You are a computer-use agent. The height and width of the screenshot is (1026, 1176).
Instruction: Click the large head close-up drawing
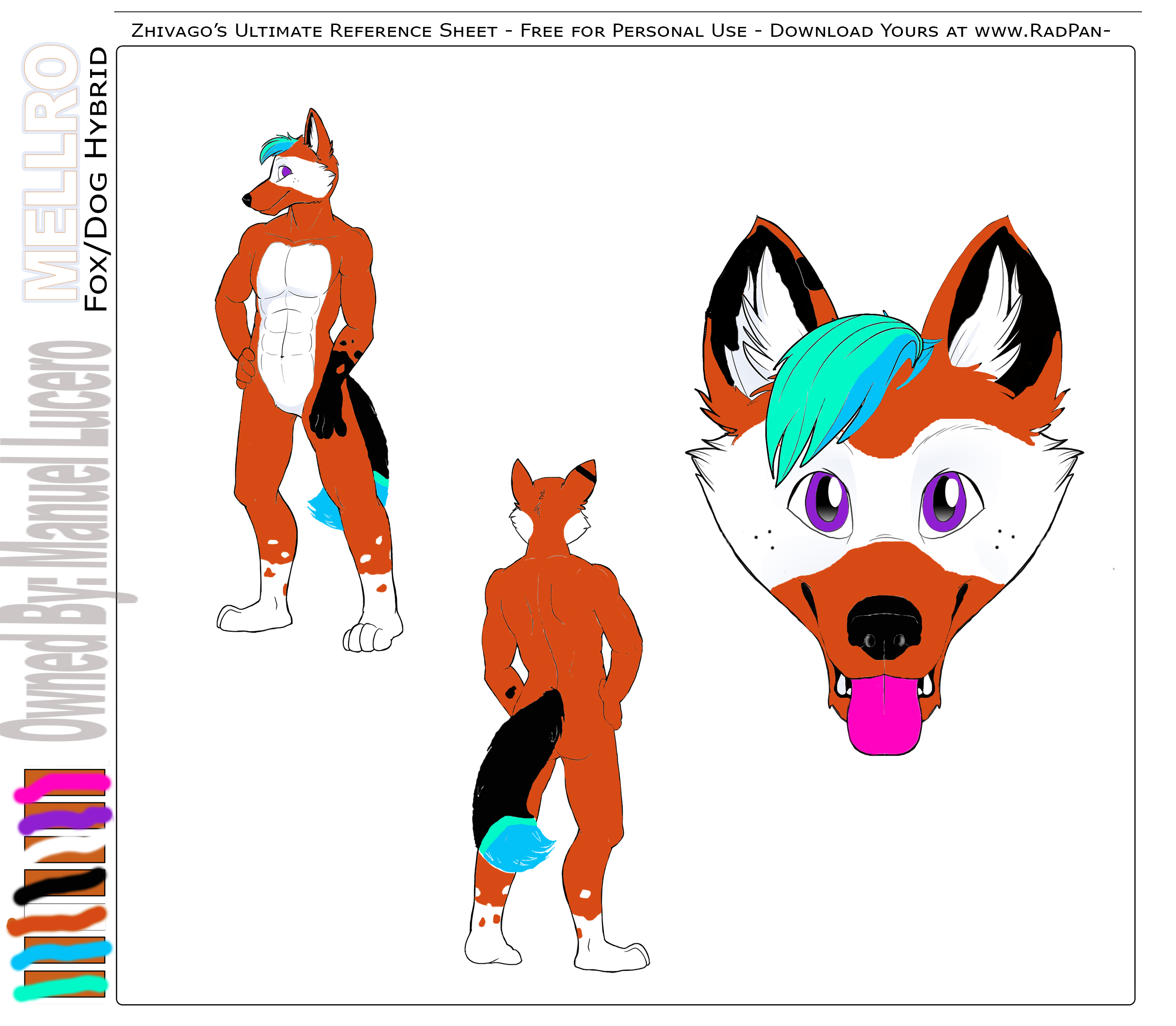(884, 485)
